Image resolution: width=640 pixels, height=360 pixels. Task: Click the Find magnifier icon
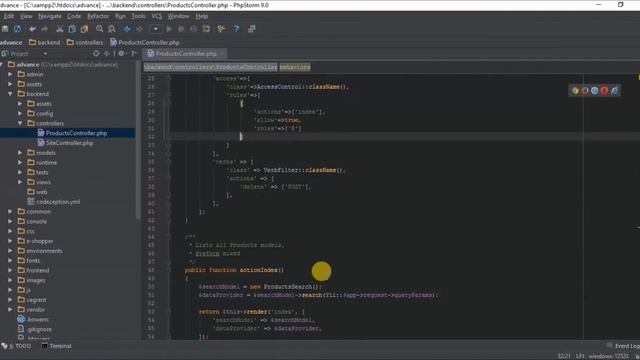point(100,29)
